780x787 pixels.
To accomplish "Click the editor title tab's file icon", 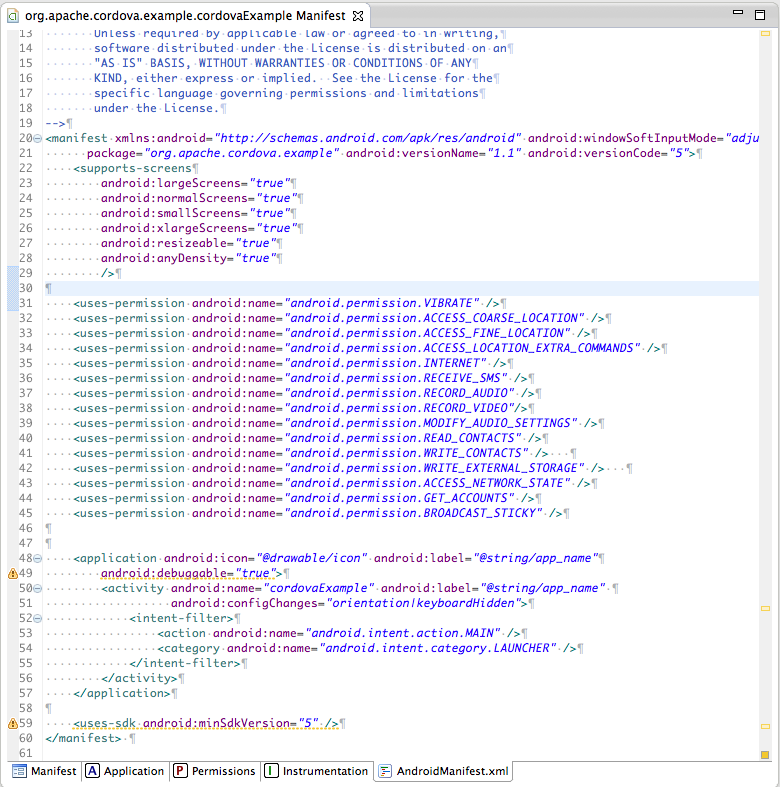I will click(x=12, y=16).
